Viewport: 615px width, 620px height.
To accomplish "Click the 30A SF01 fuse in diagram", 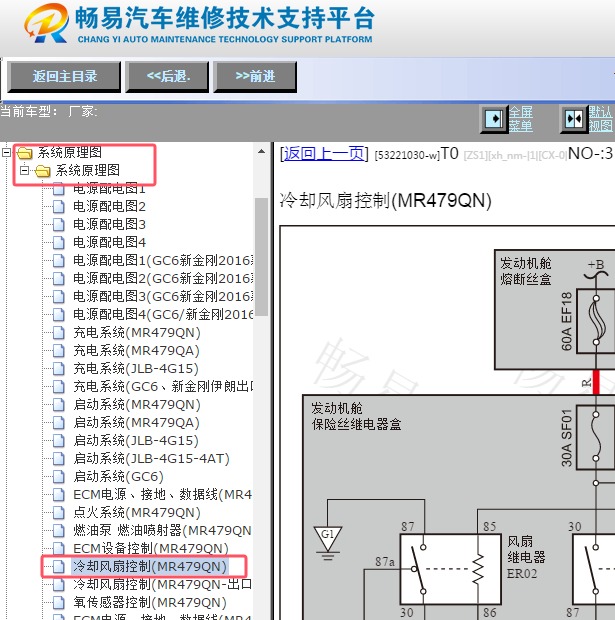I will pyautogui.click(x=596, y=437).
